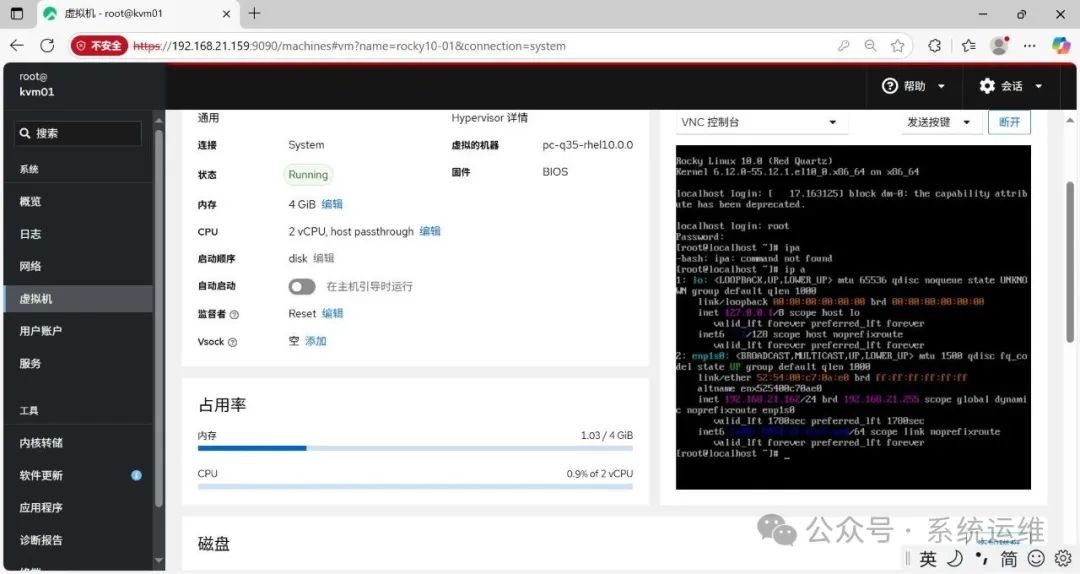
Task: Click the 添加 link for Vsock
Action: tap(316, 341)
